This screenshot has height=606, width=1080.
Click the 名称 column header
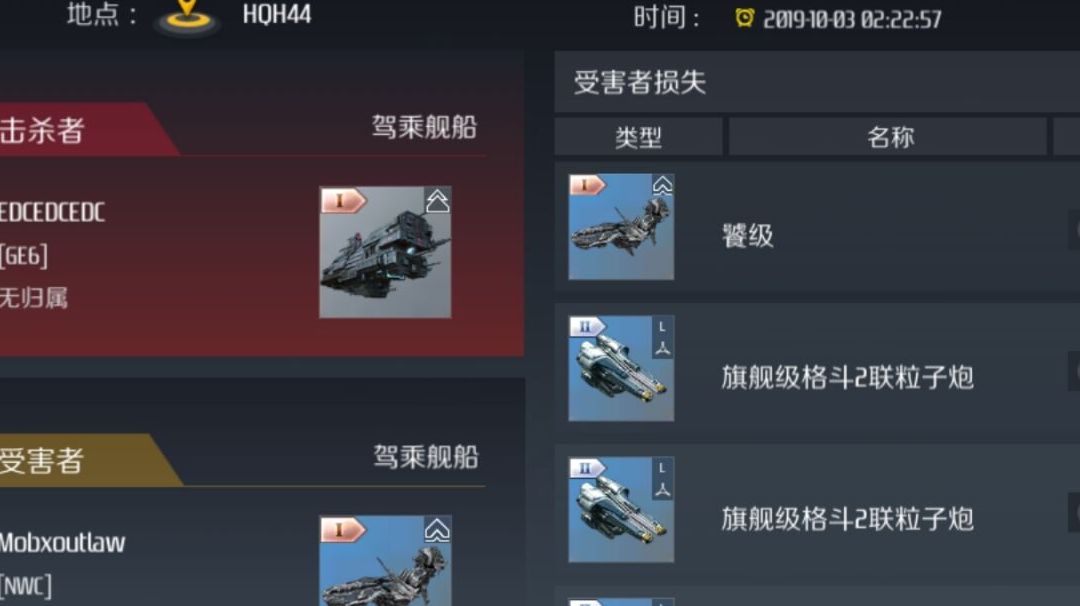[889, 137]
